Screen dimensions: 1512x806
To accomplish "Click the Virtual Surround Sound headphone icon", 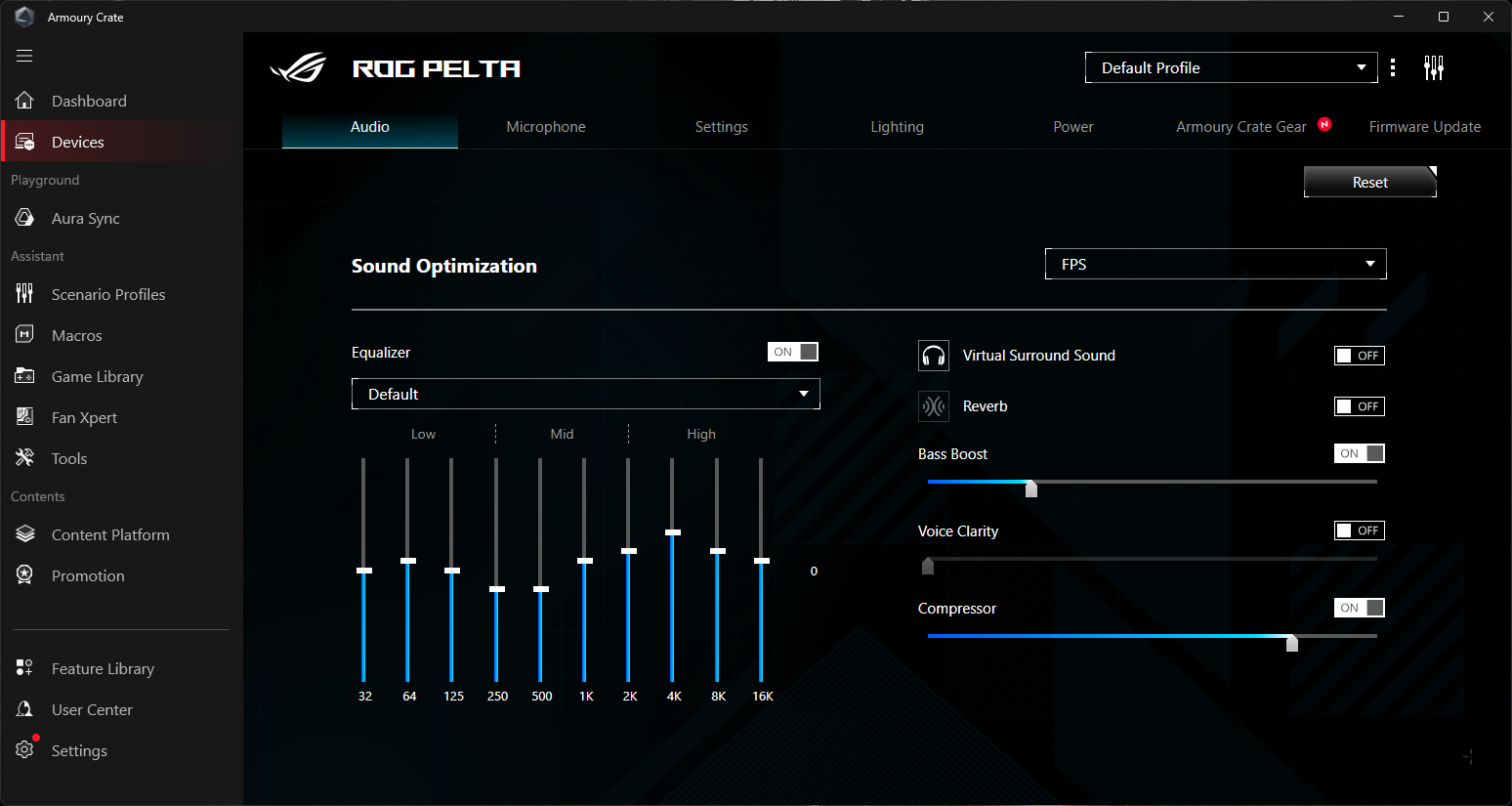I will point(933,356).
